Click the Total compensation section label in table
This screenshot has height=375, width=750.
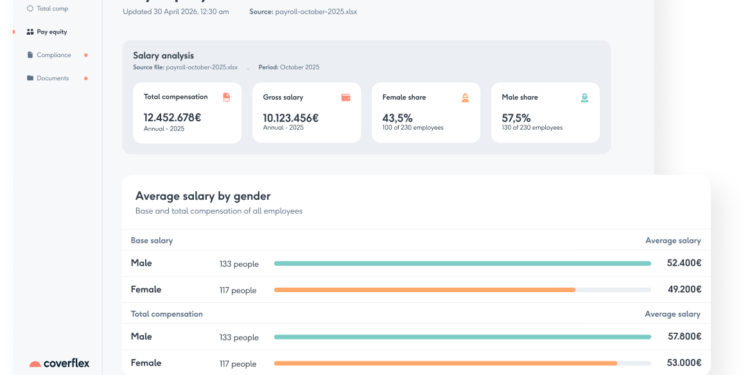[167, 314]
